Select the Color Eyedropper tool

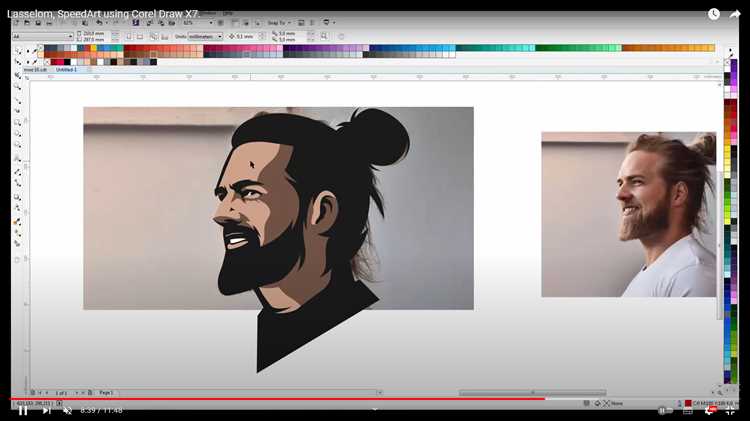18,222
